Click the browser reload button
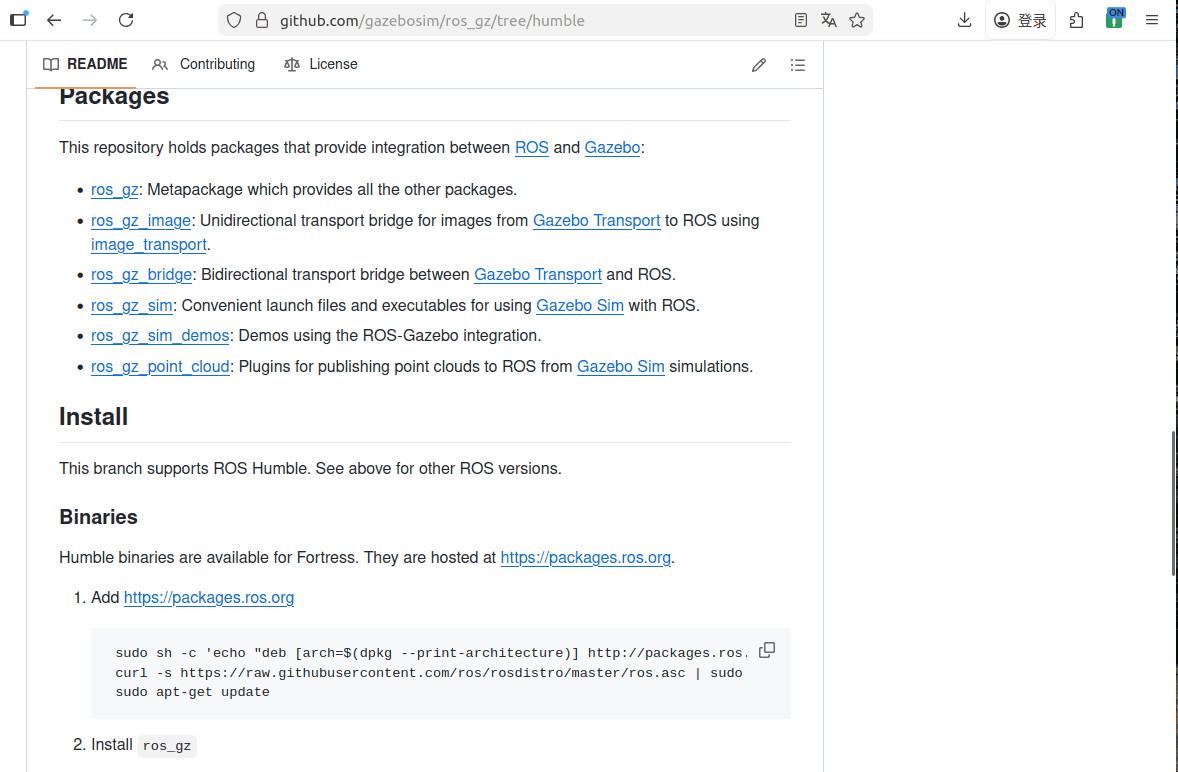The image size is (1178, 772). click(x=126, y=20)
